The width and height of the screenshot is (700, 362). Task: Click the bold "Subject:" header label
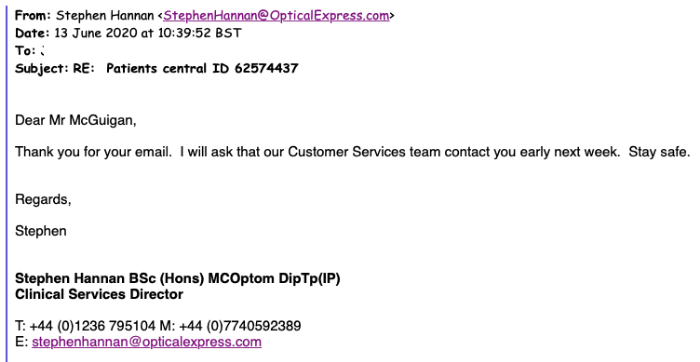pos(42,68)
